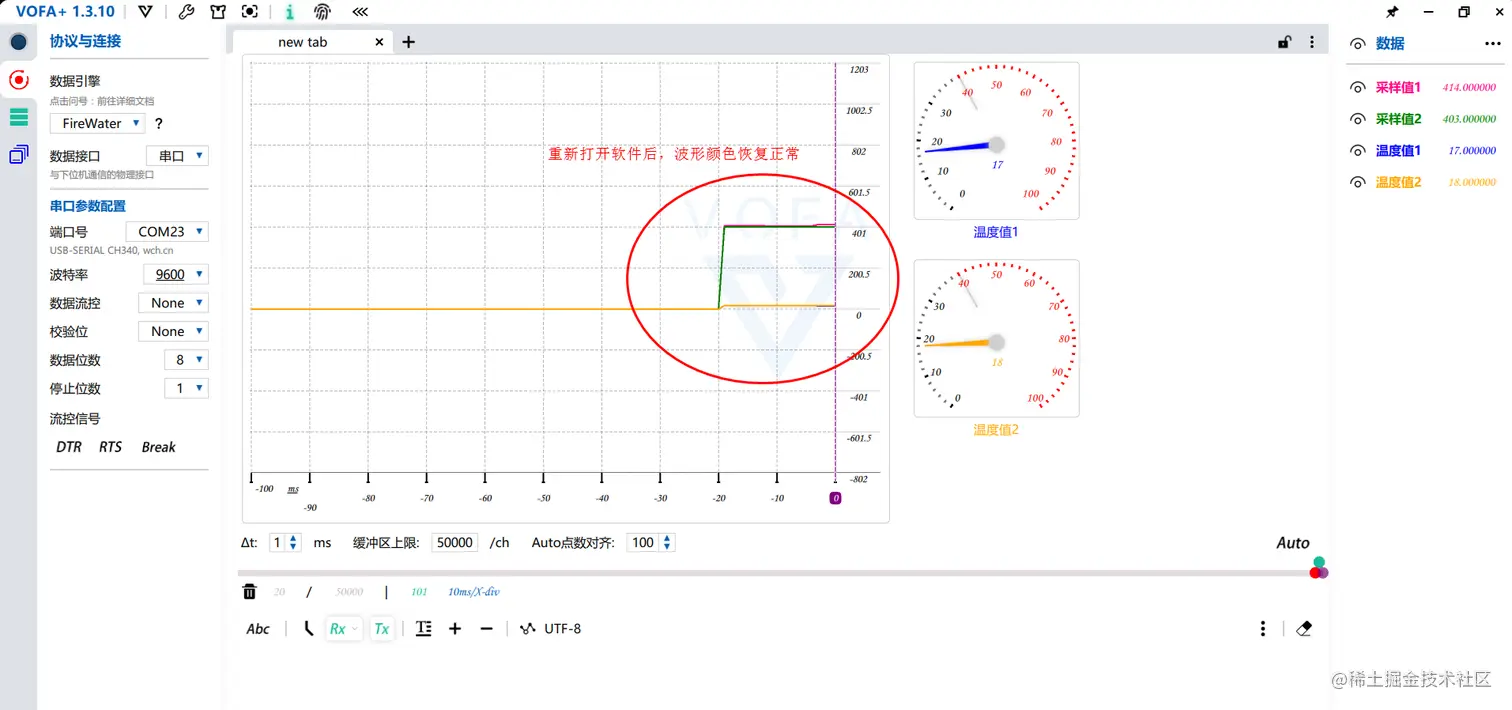1512x710 pixels.
Task: Open the FireWater data engine dropdown
Action: (96, 123)
